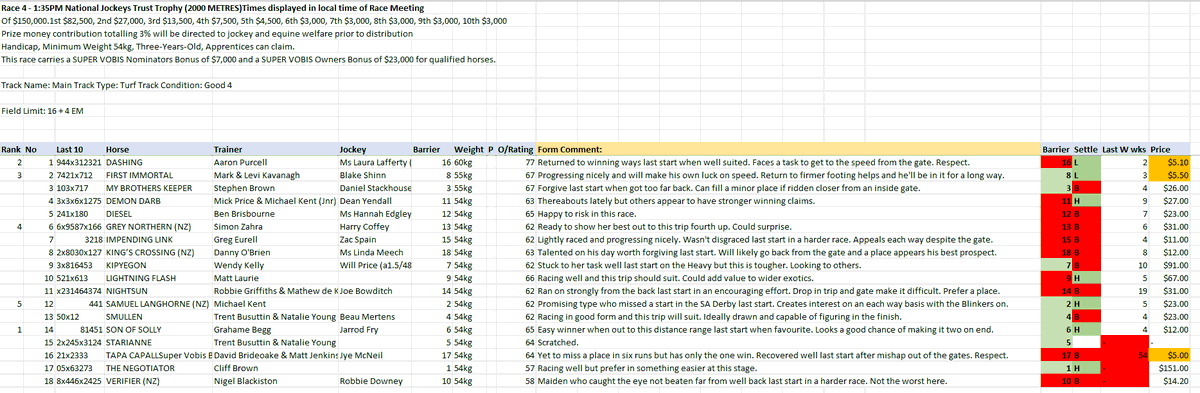Click the Barrier Settle column header
The image size is (1200, 393).
1069,149
